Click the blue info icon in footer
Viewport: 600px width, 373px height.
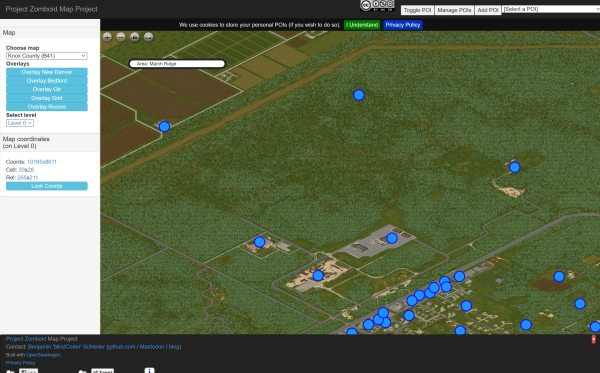pos(150,370)
